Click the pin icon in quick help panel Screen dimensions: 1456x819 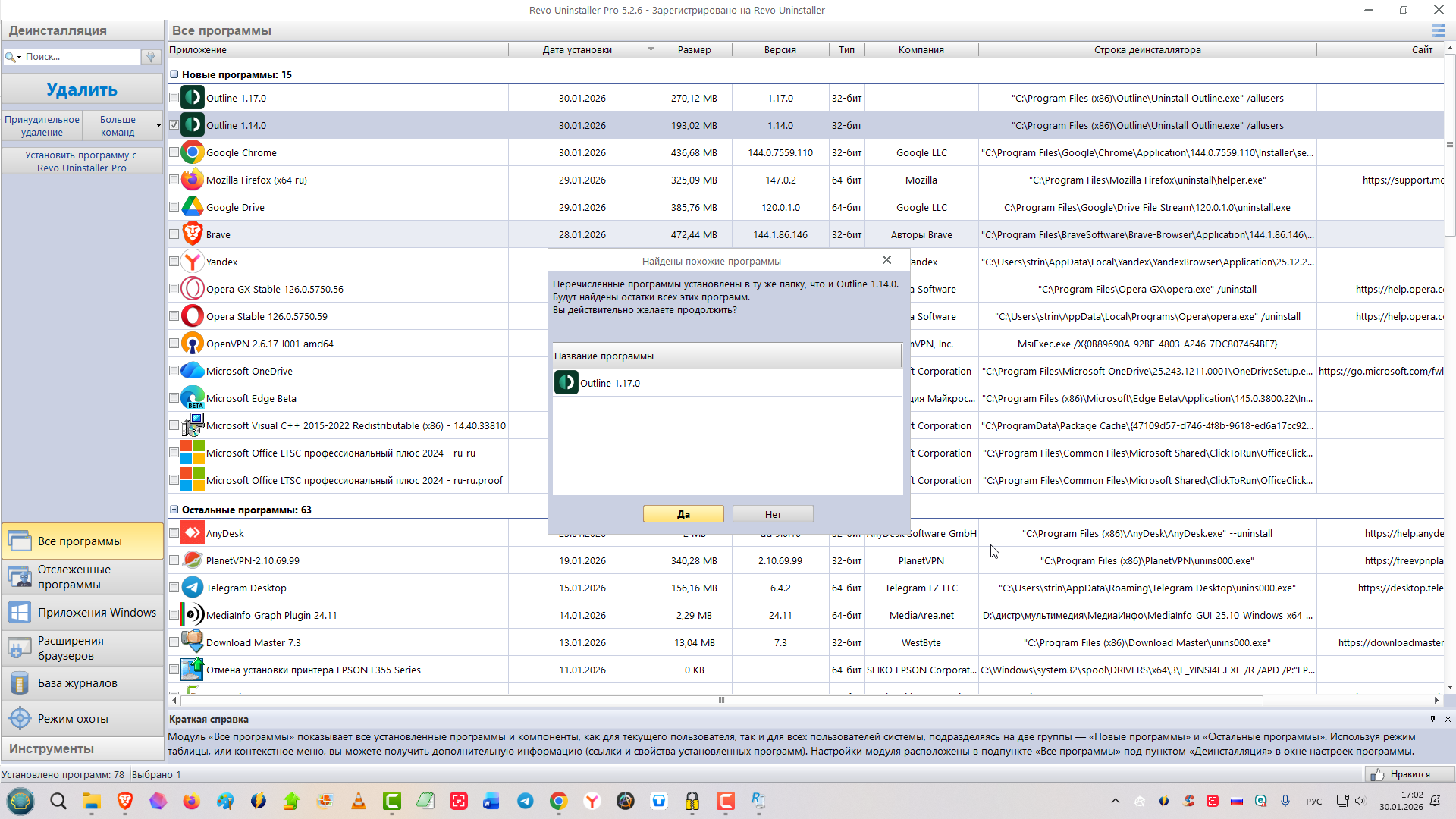(1432, 719)
